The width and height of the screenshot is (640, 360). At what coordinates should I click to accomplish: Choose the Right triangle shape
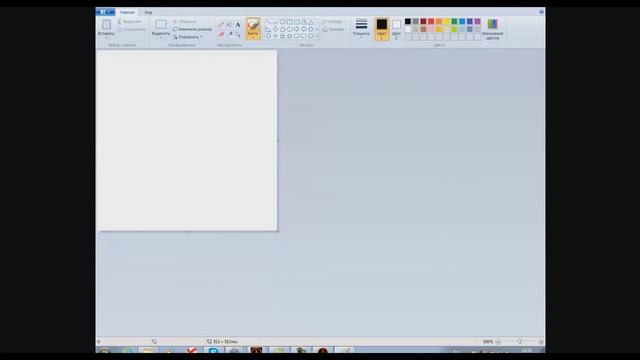[x=268, y=29]
